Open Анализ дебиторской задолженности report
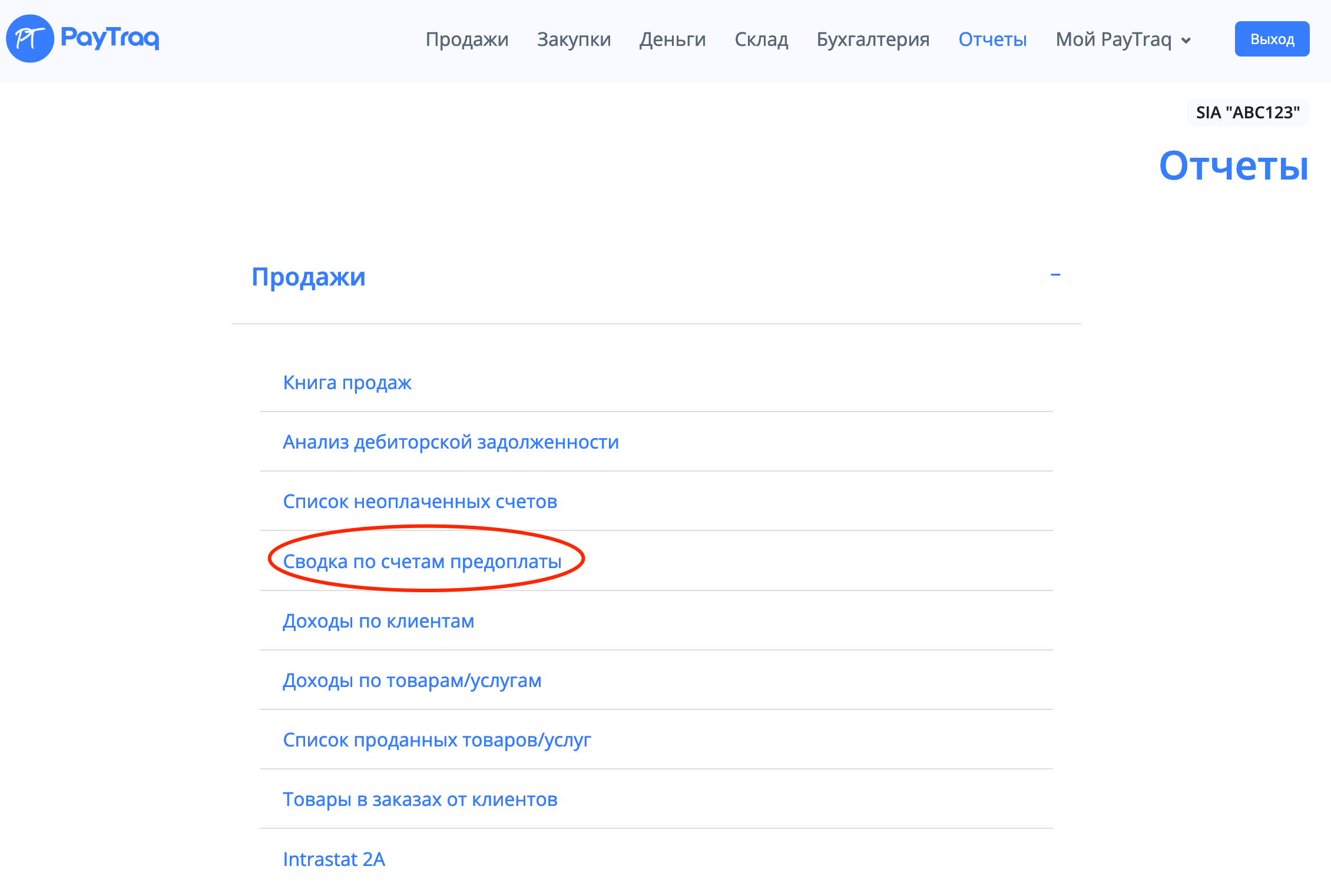Image resolution: width=1331 pixels, height=896 pixels. (x=451, y=442)
